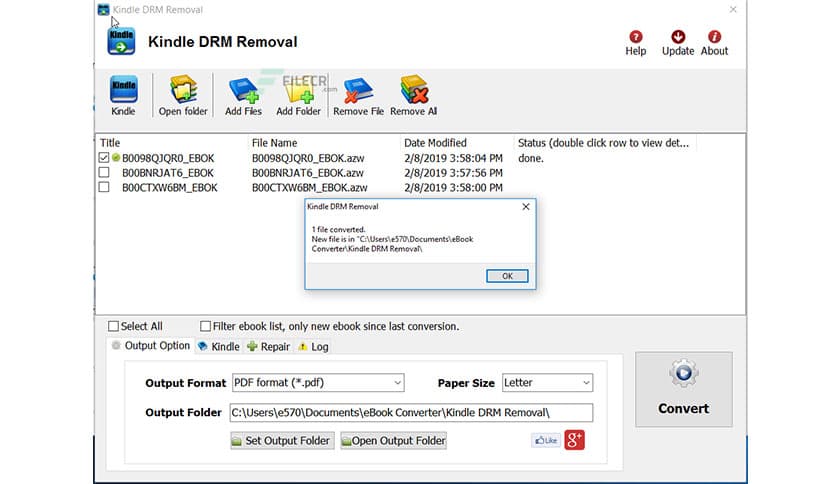Click Open Output Folder button
This screenshot has width=836, height=484.
pos(393,441)
